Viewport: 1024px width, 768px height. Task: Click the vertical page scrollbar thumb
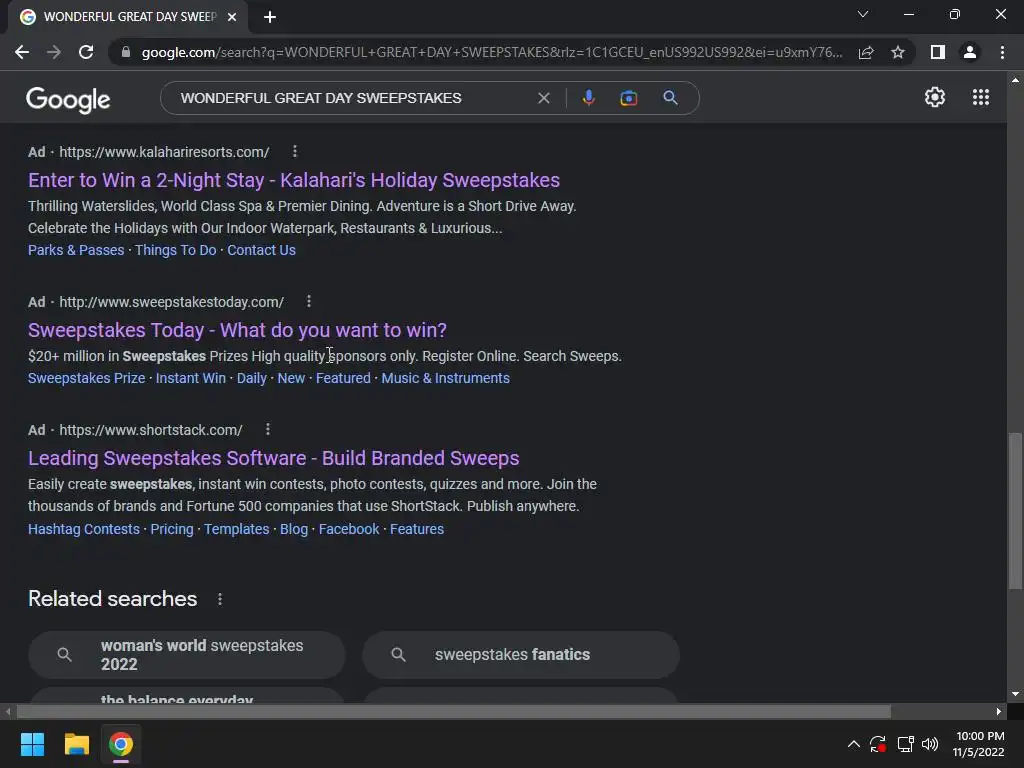pyautogui.click(x=1015, y=511)
